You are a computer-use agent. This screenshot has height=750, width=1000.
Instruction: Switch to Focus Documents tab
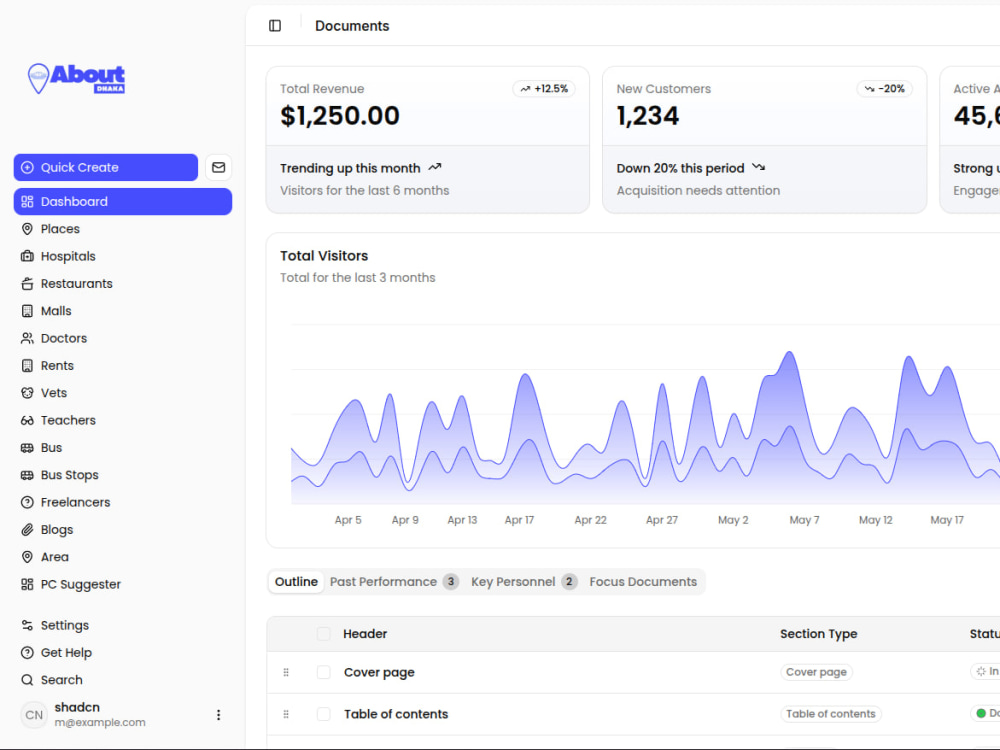(x=643, y=582)
